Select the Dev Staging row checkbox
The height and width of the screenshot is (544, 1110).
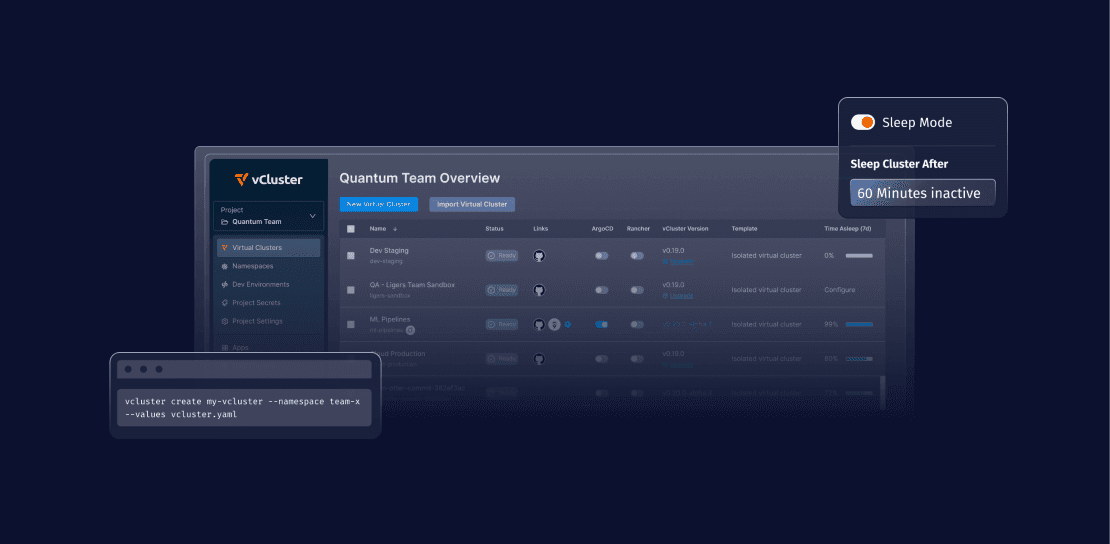pyautogui.click(x=350, y=256)
